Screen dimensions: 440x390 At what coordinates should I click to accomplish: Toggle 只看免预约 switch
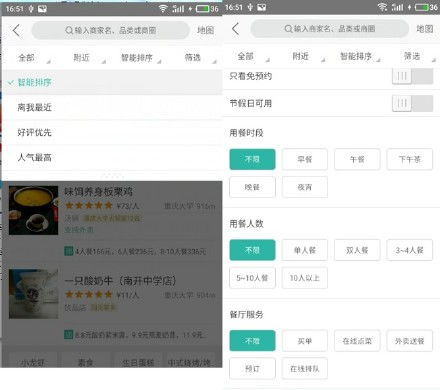[x=413, y=76]
